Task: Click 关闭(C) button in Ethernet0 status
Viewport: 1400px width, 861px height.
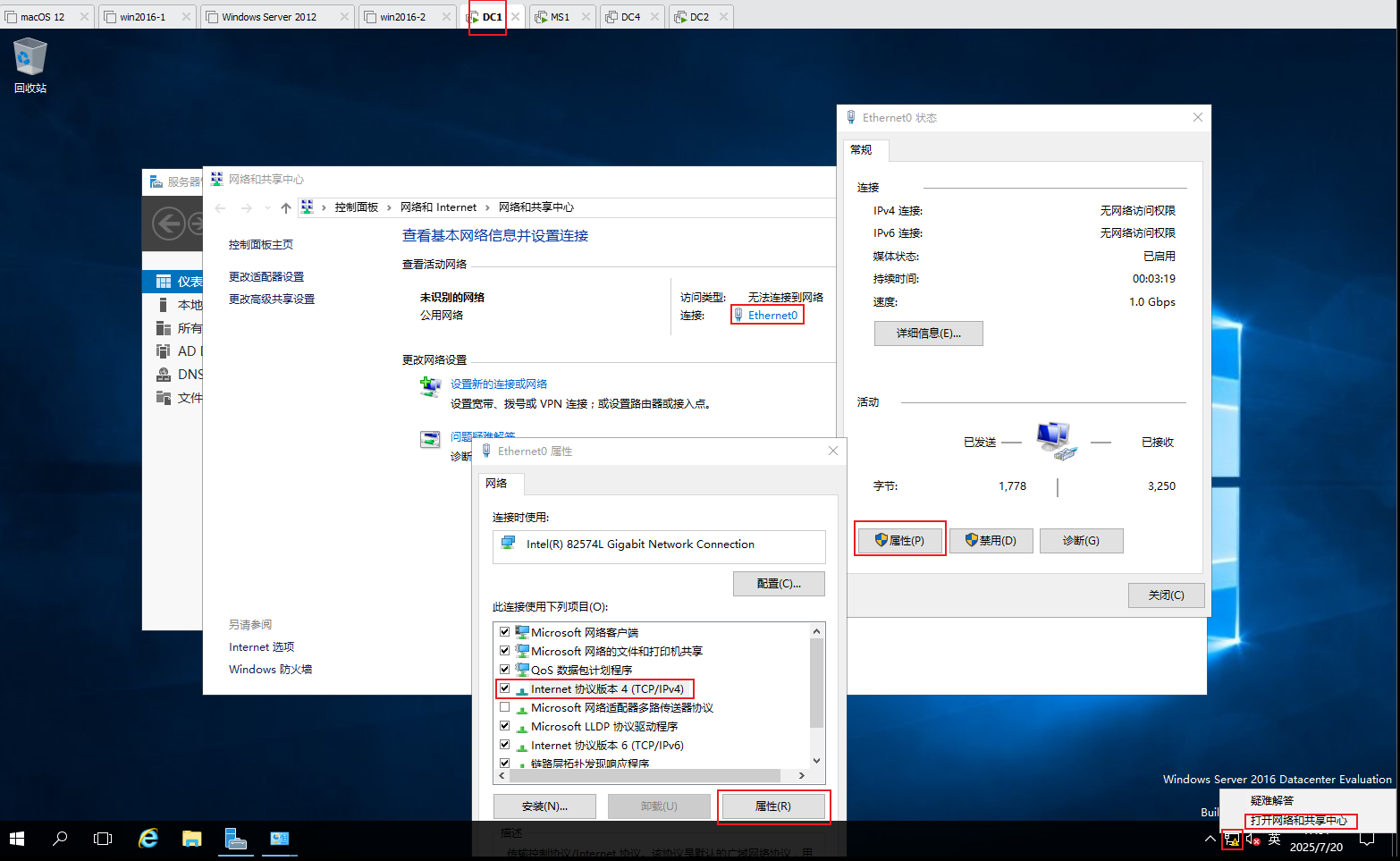Action: (1166, 595)
